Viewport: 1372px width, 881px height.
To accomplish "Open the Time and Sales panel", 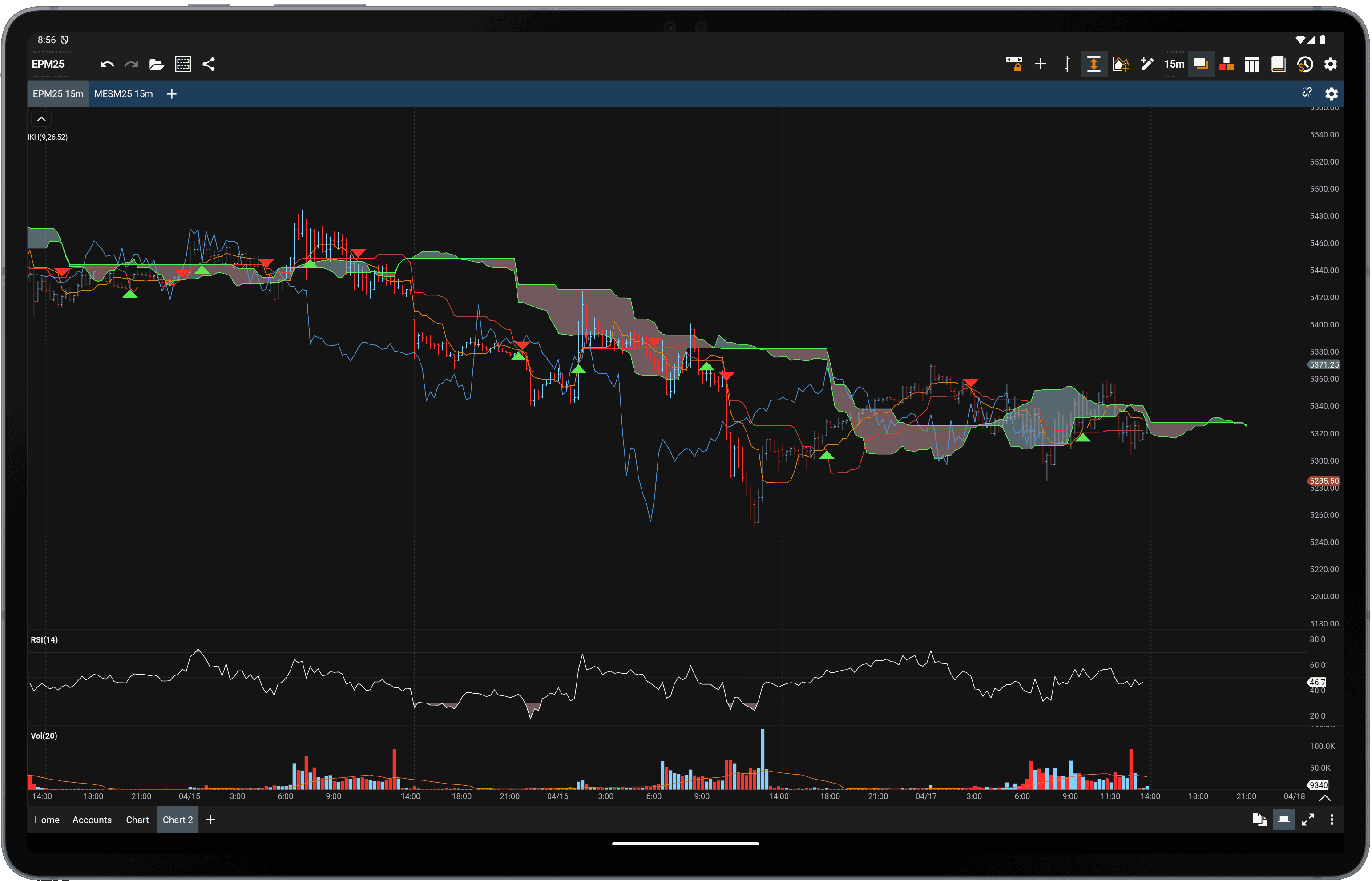I will [x=1305, y=64].
